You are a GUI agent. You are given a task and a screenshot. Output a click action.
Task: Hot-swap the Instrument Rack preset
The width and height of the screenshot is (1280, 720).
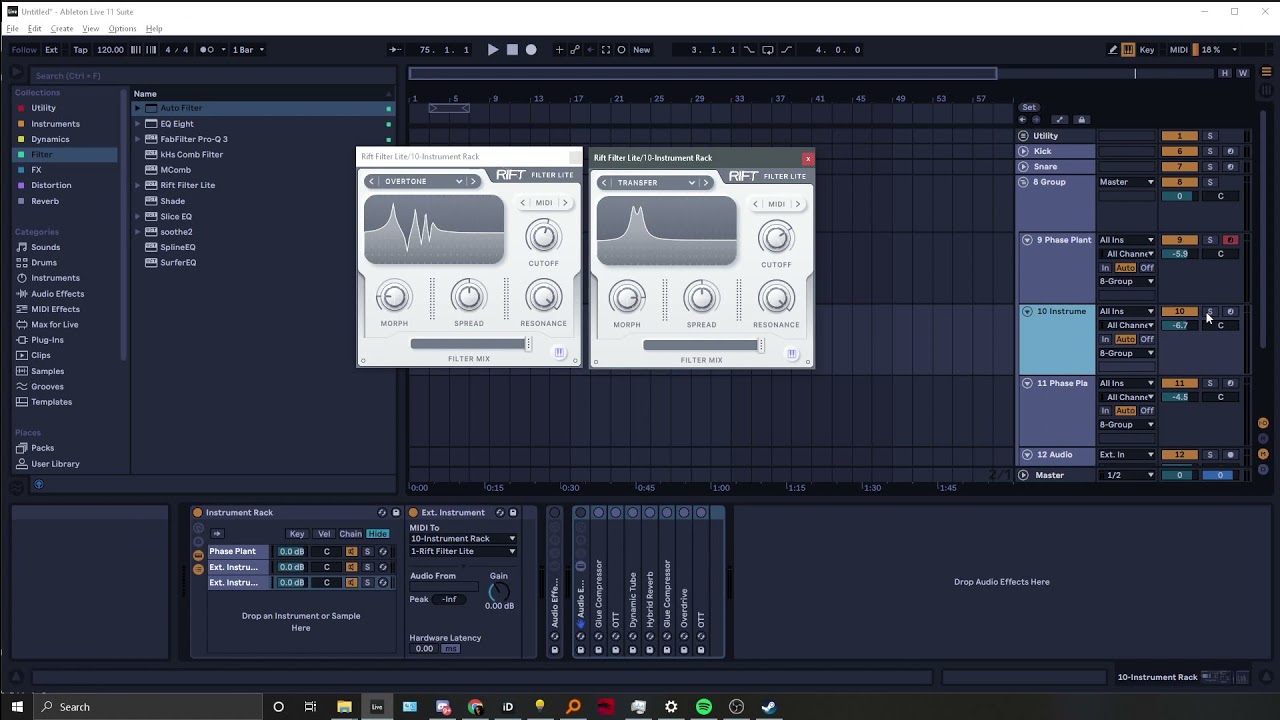[382, 513]
